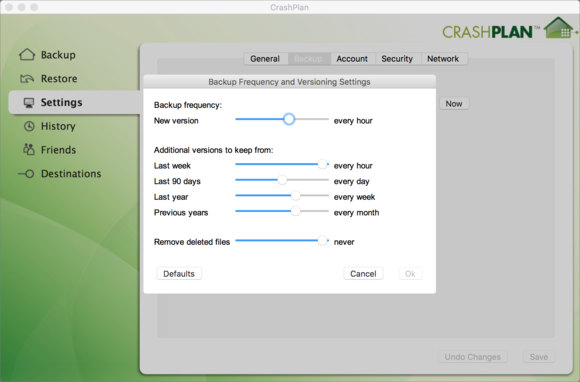Click the Save button at bottom
The width and height of the screenshot is (580, 382).
pos(539,357)
